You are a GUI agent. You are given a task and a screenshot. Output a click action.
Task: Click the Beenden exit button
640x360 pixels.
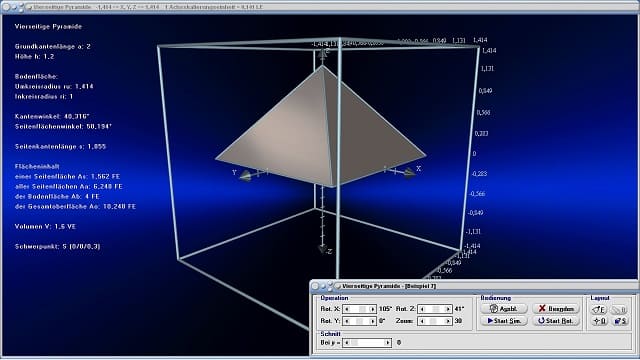[x=556, y=309]
